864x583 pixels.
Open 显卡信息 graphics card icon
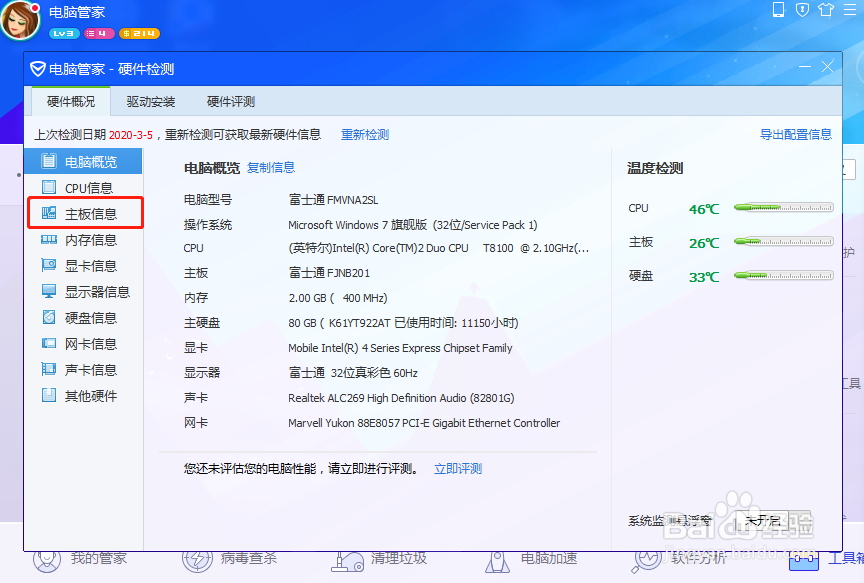(x=49, y=265)
